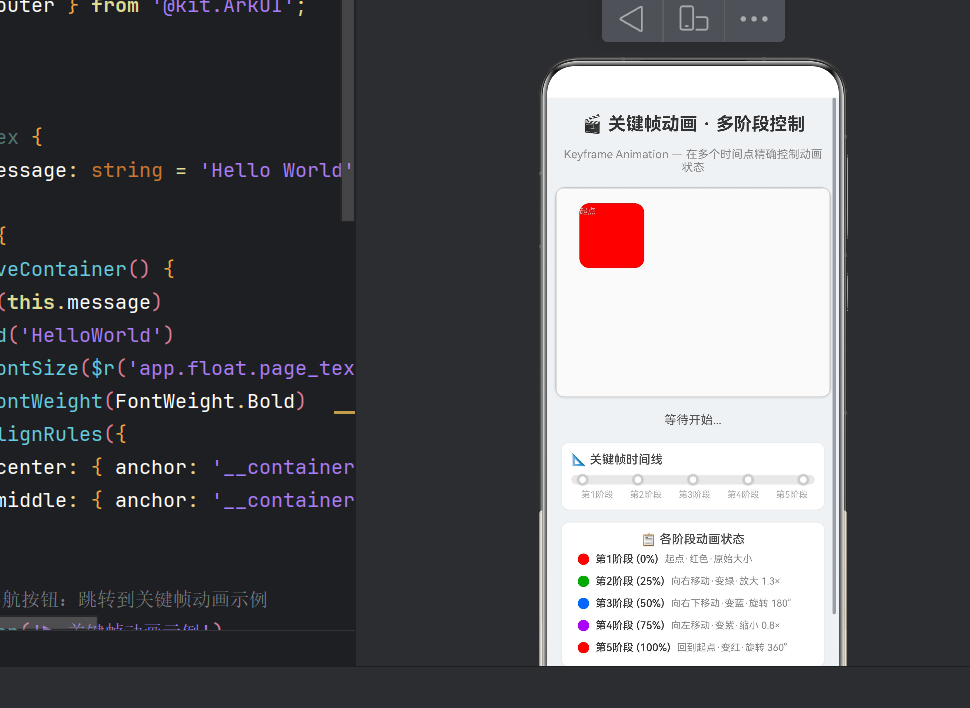Click the 第5阶段 (100%) row label
Screen dimensions: 970x708
point(633,647)
